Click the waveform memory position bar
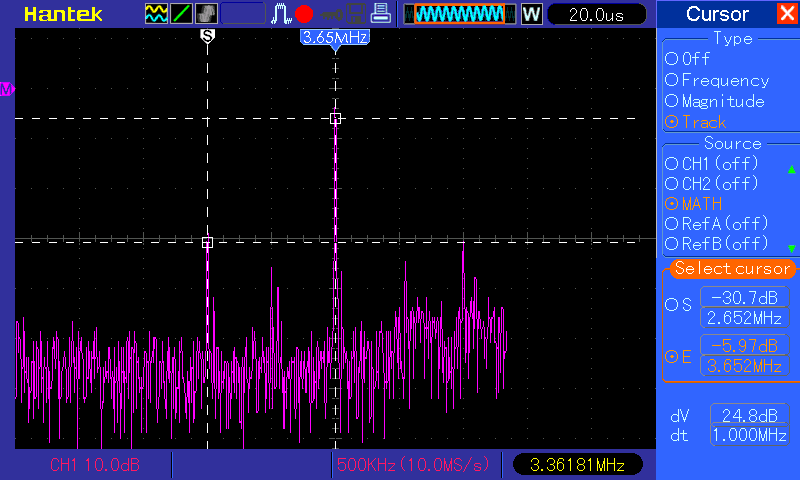800x480 pixels. click(460, 14)
